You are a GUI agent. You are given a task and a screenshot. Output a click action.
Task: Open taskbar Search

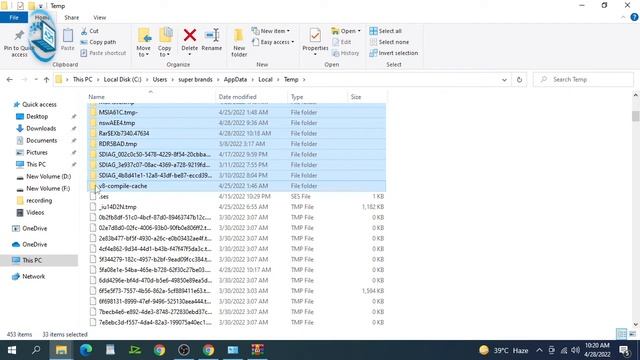[x=36, y=350]
